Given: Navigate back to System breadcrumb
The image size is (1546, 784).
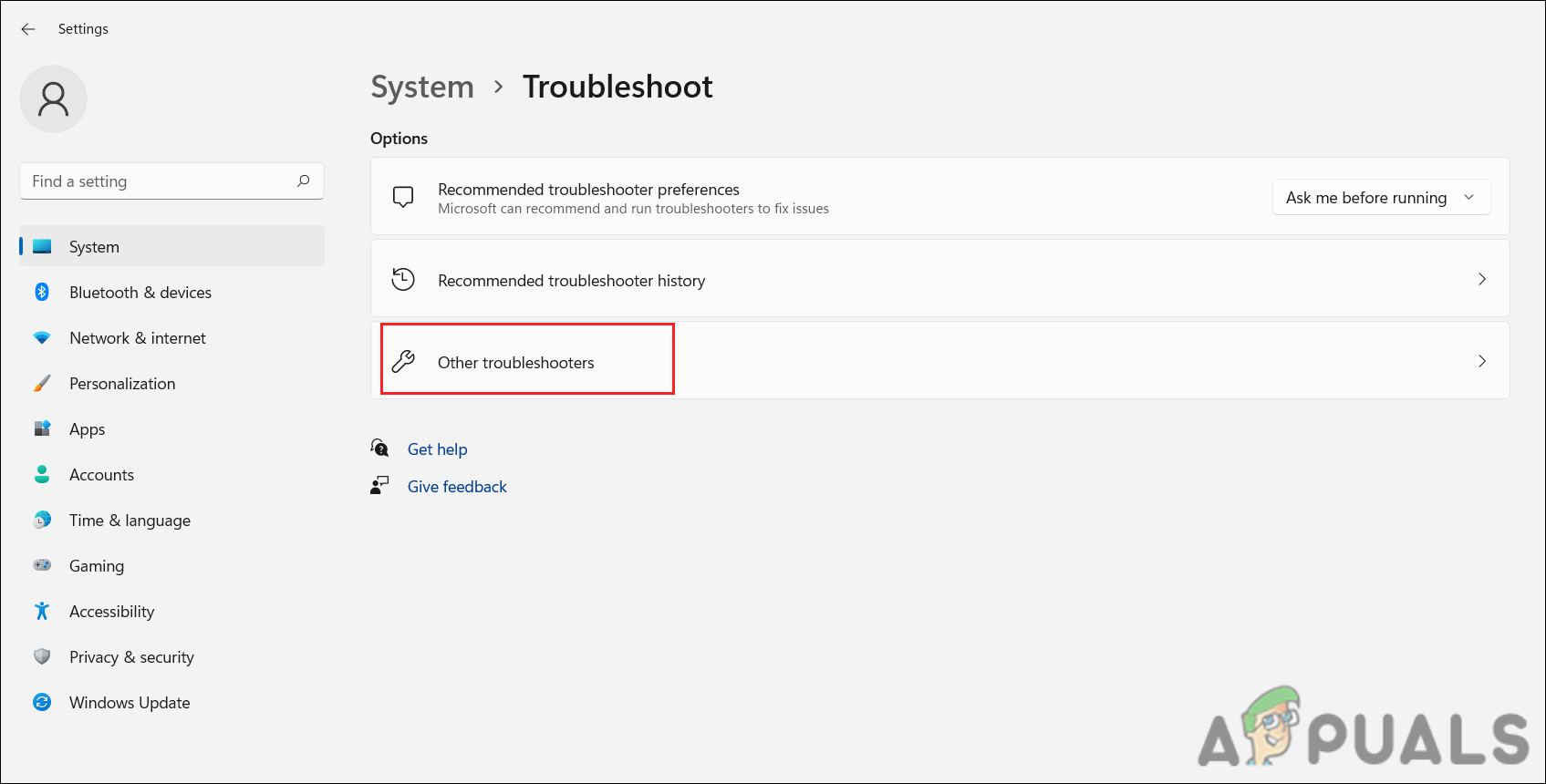Looking at the screenshot, I should (x=422, y=88).
